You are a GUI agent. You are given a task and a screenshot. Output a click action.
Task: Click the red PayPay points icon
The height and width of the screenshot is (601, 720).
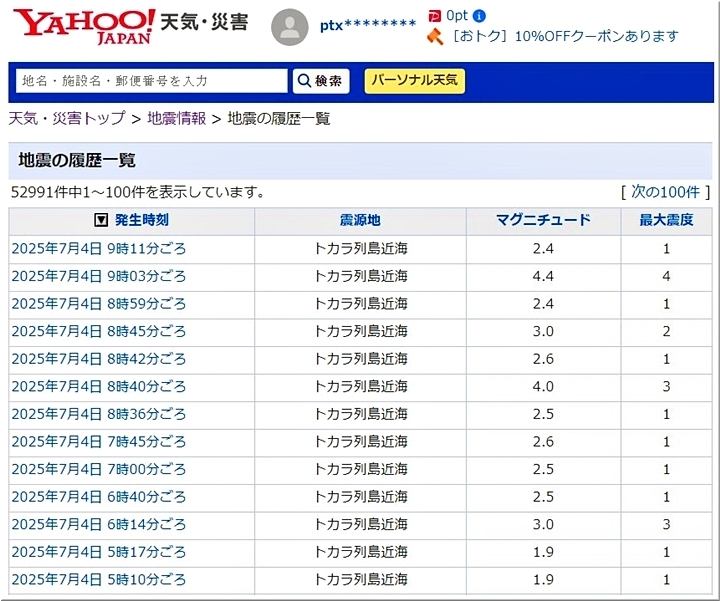[x=434, y=15]
